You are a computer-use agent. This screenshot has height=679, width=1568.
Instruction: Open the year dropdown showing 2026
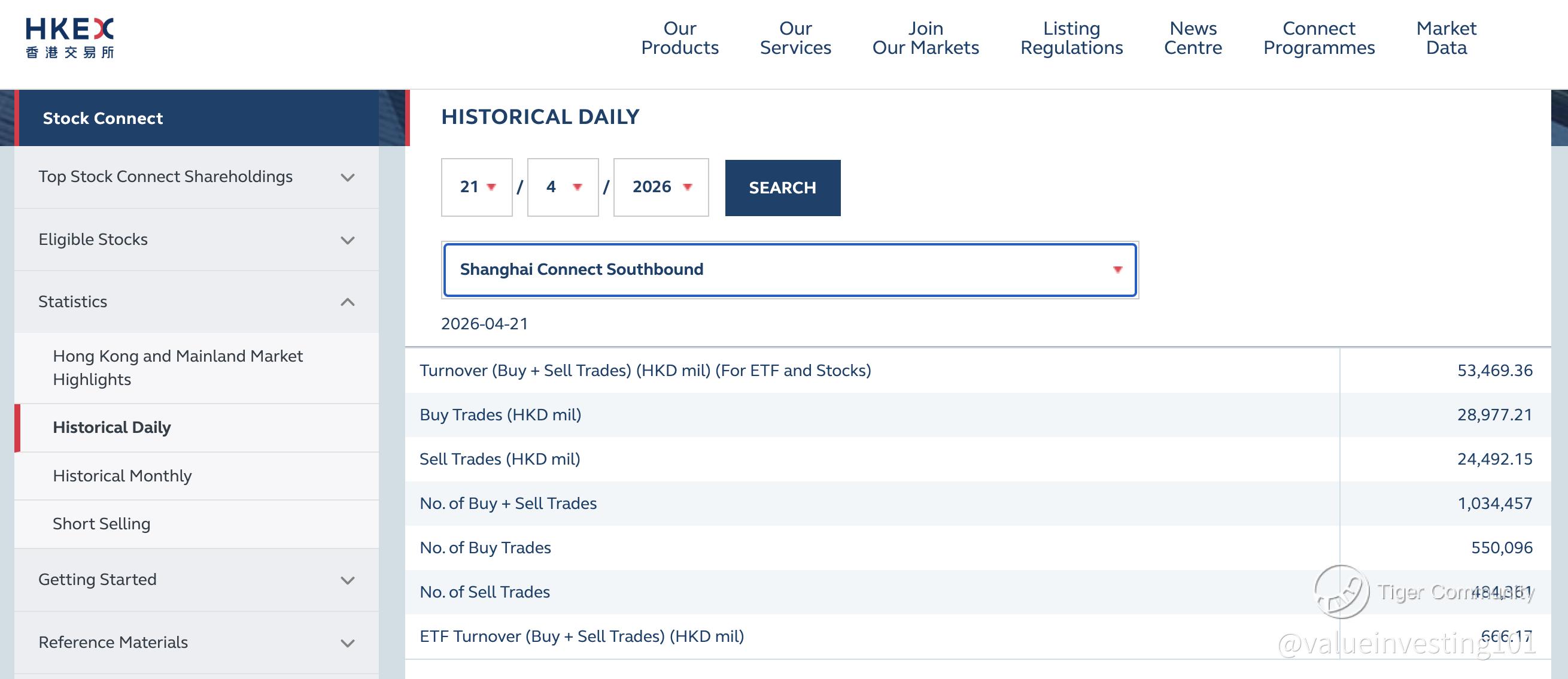(661, 187)
